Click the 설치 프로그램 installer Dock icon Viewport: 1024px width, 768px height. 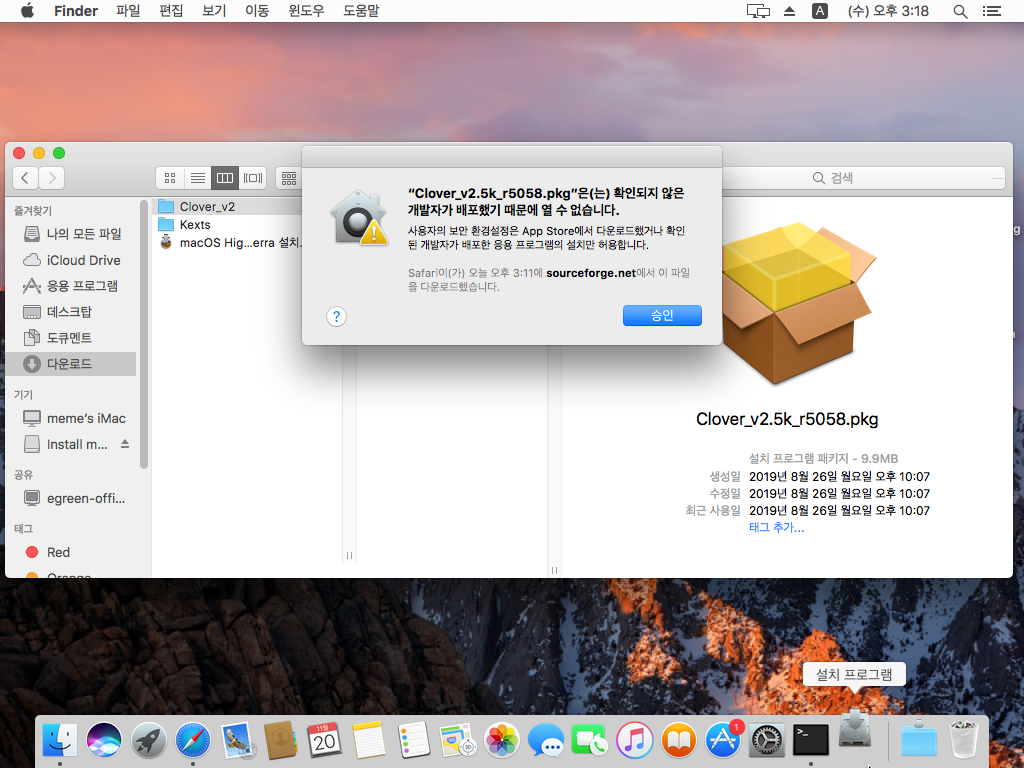[x=855, y=729]
